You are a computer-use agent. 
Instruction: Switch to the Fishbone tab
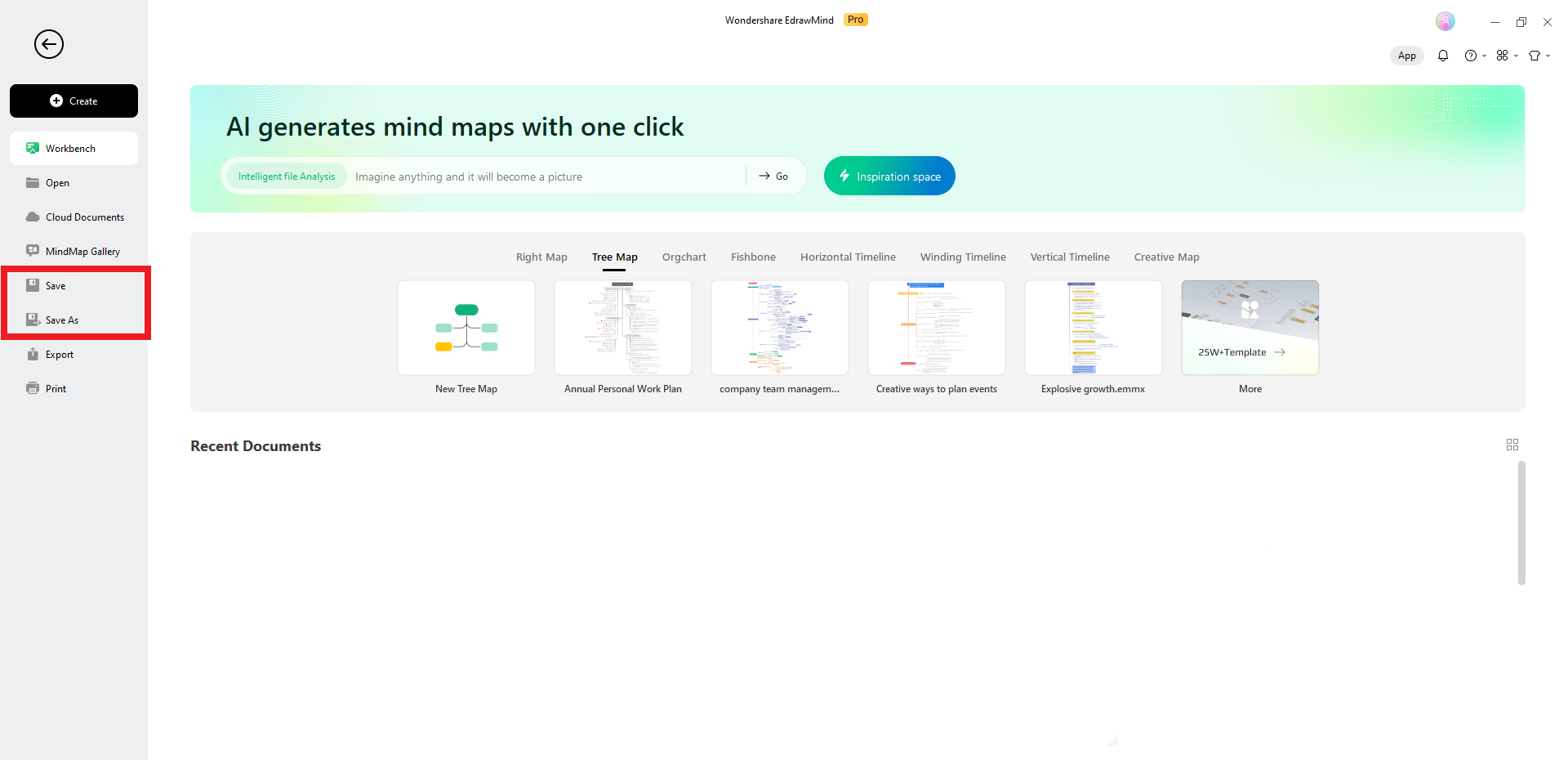[x=753, y=257]
